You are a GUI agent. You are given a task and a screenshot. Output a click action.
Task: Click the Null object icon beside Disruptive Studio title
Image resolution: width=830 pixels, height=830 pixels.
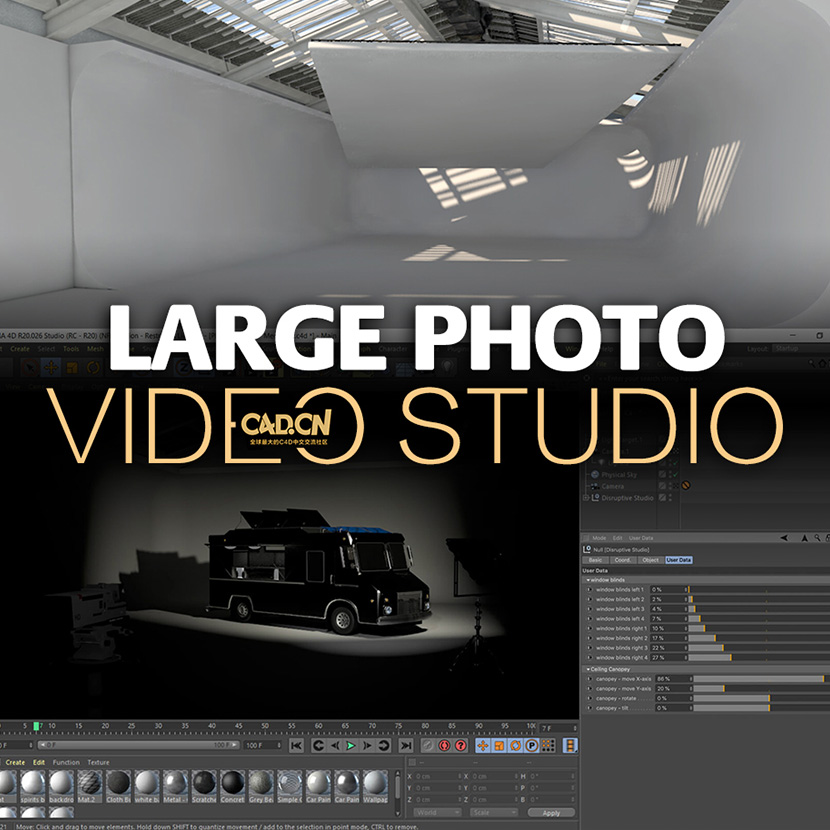(x=587, y=549)
